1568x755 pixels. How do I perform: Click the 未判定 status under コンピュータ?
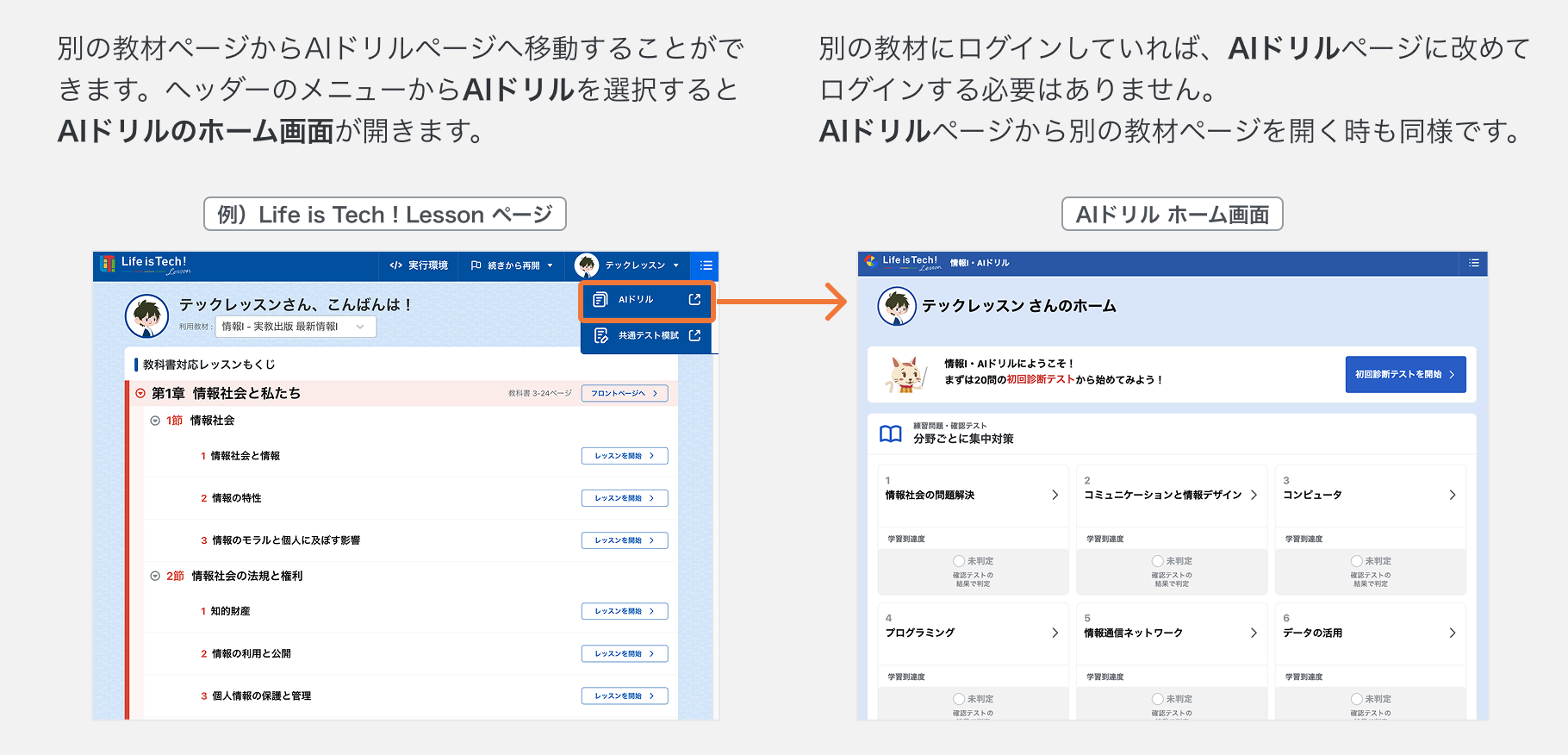[1372, 561]
